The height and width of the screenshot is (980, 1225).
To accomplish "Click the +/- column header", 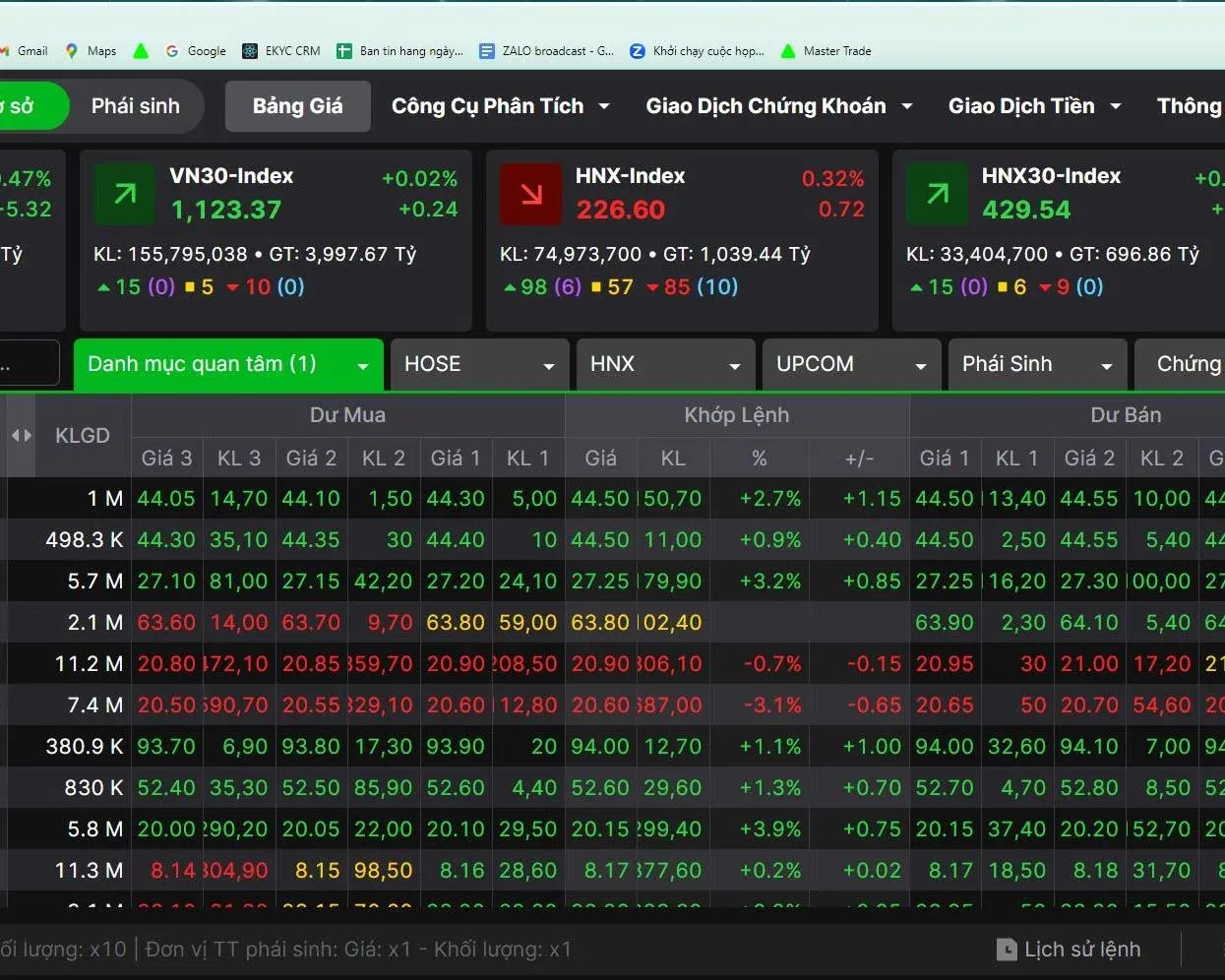I will (x=859, y=459).
